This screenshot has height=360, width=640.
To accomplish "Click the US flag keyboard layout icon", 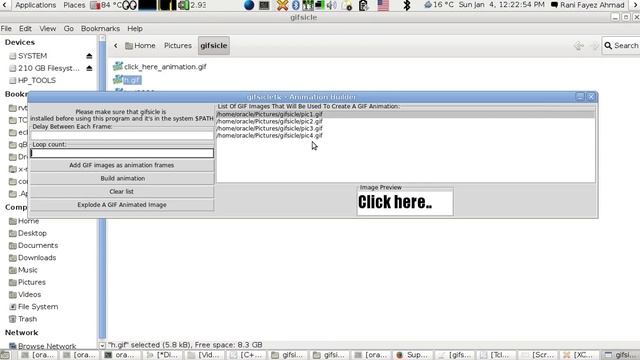I will point(383,5).
